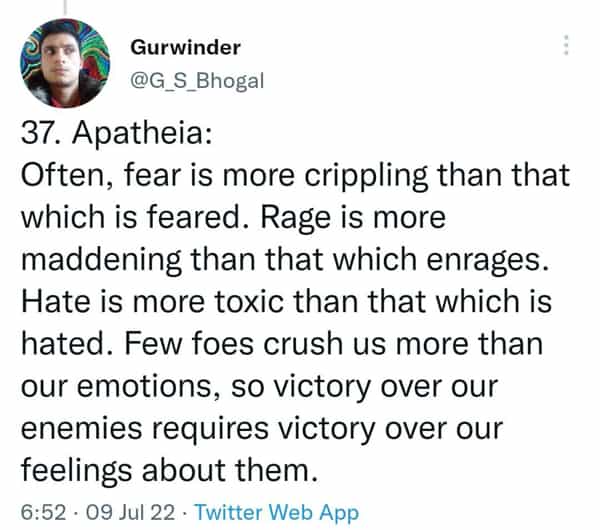The width and height of the screenshot is (600, 530).
Task: Open the Twitter Web App source link
Action: click(x=276, y=512)
